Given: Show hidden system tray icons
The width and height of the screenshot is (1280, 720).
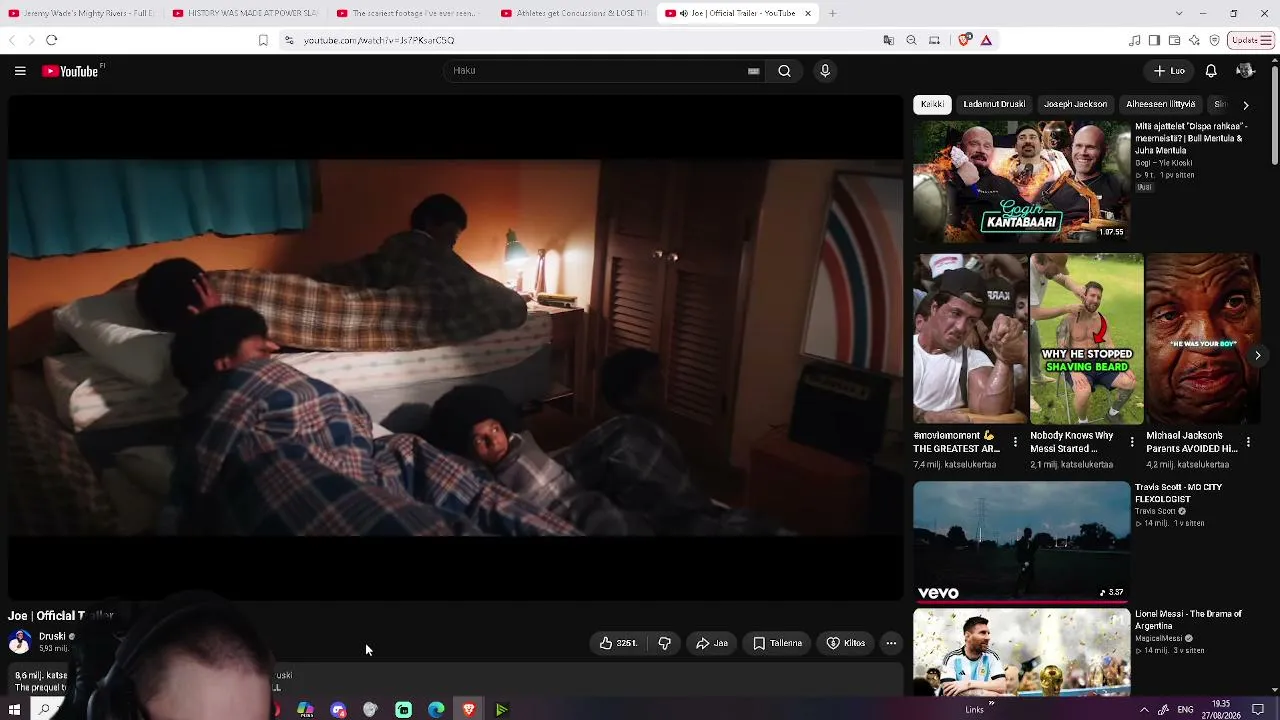Looking at the screenshot, I should (x=1144, y=709).
